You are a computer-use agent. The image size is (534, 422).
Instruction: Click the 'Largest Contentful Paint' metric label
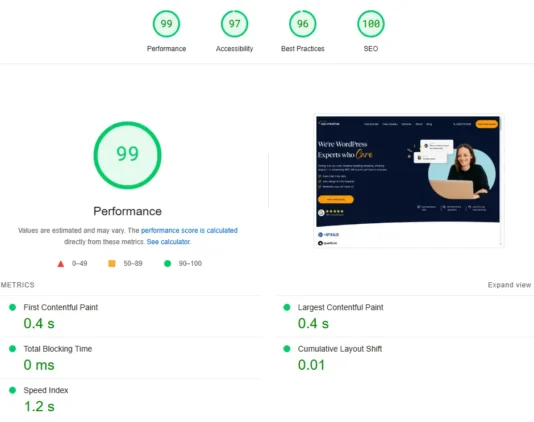(341, 308)
